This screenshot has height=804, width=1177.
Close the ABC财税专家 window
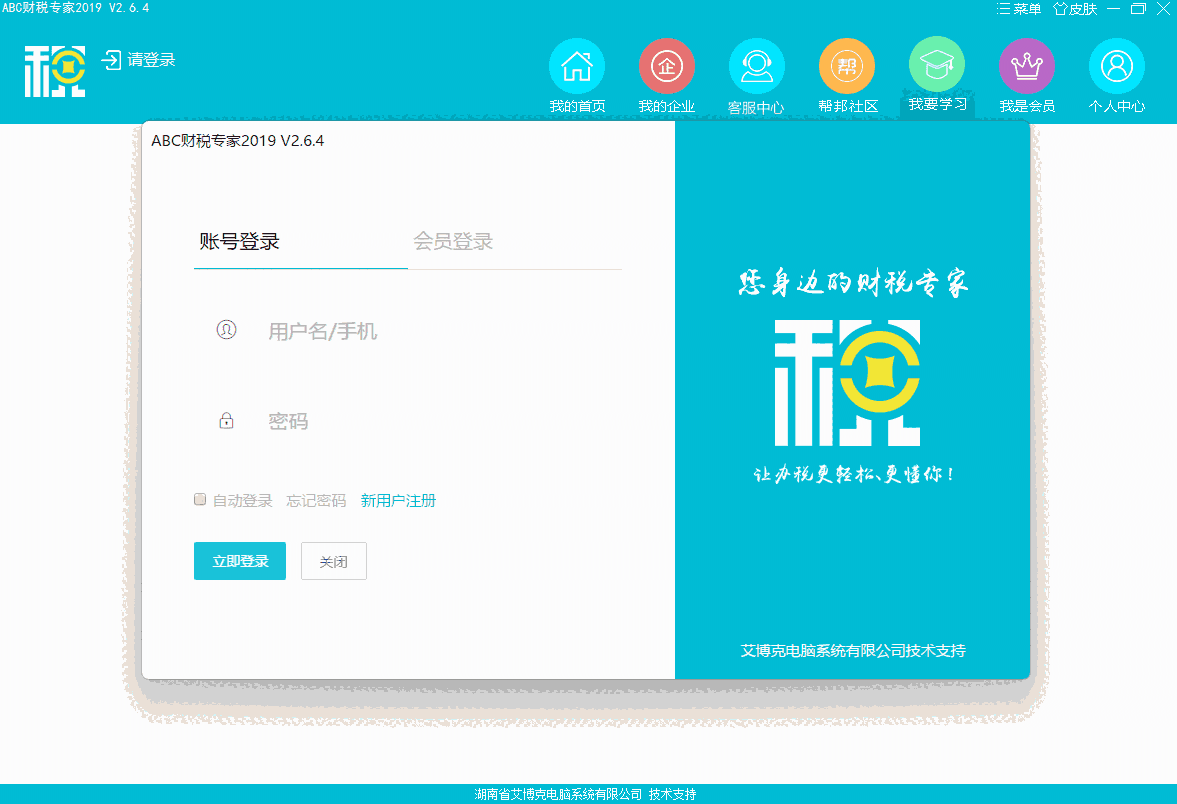pyautogui.click(x=1163, y=9)
